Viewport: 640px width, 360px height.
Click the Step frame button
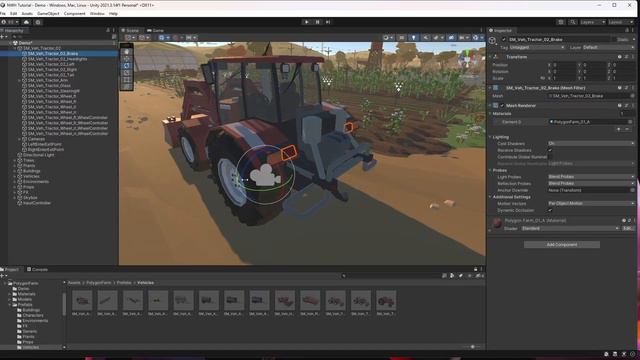pos(328,22)
